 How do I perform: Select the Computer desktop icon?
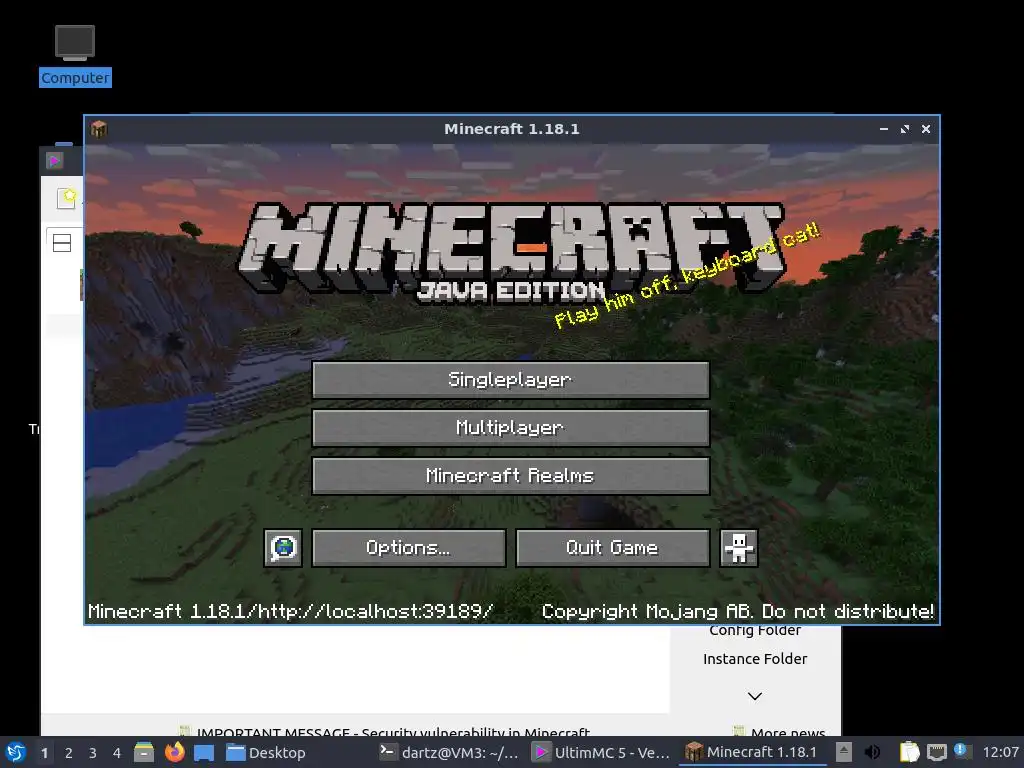pyautogui.click(x=75, y=56)
